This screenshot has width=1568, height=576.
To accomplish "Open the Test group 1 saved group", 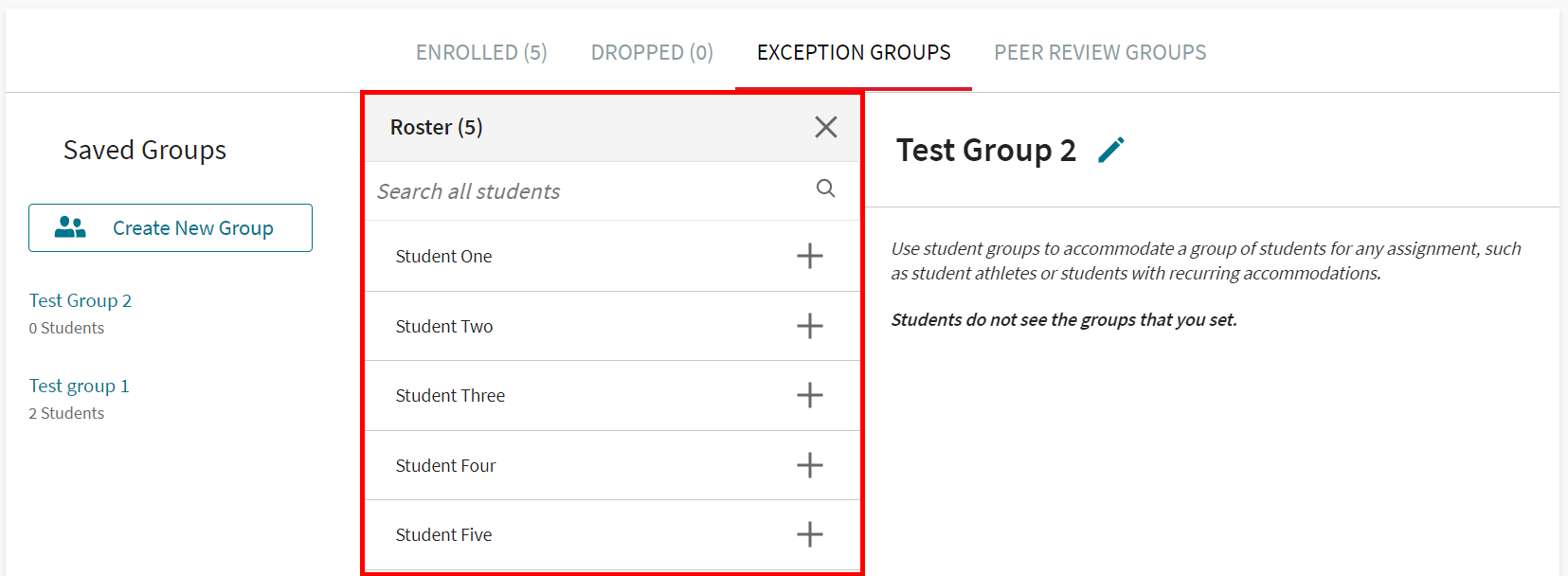I will coord(79,385).
